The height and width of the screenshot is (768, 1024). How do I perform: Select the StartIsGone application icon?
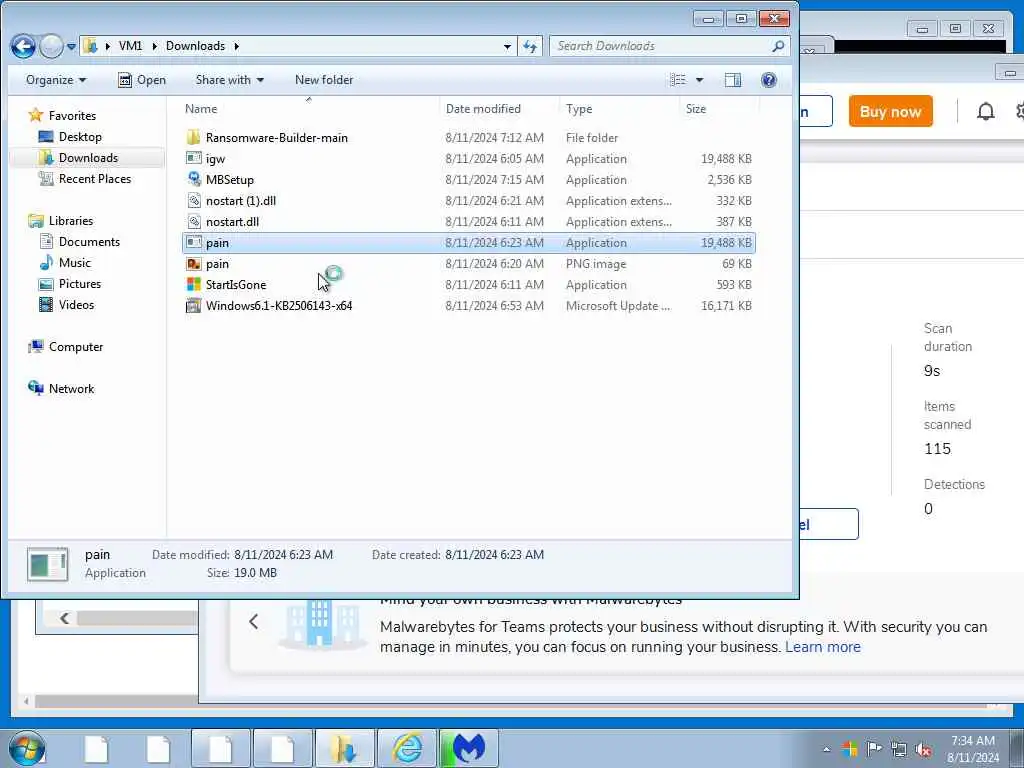[x=193, y=284]
